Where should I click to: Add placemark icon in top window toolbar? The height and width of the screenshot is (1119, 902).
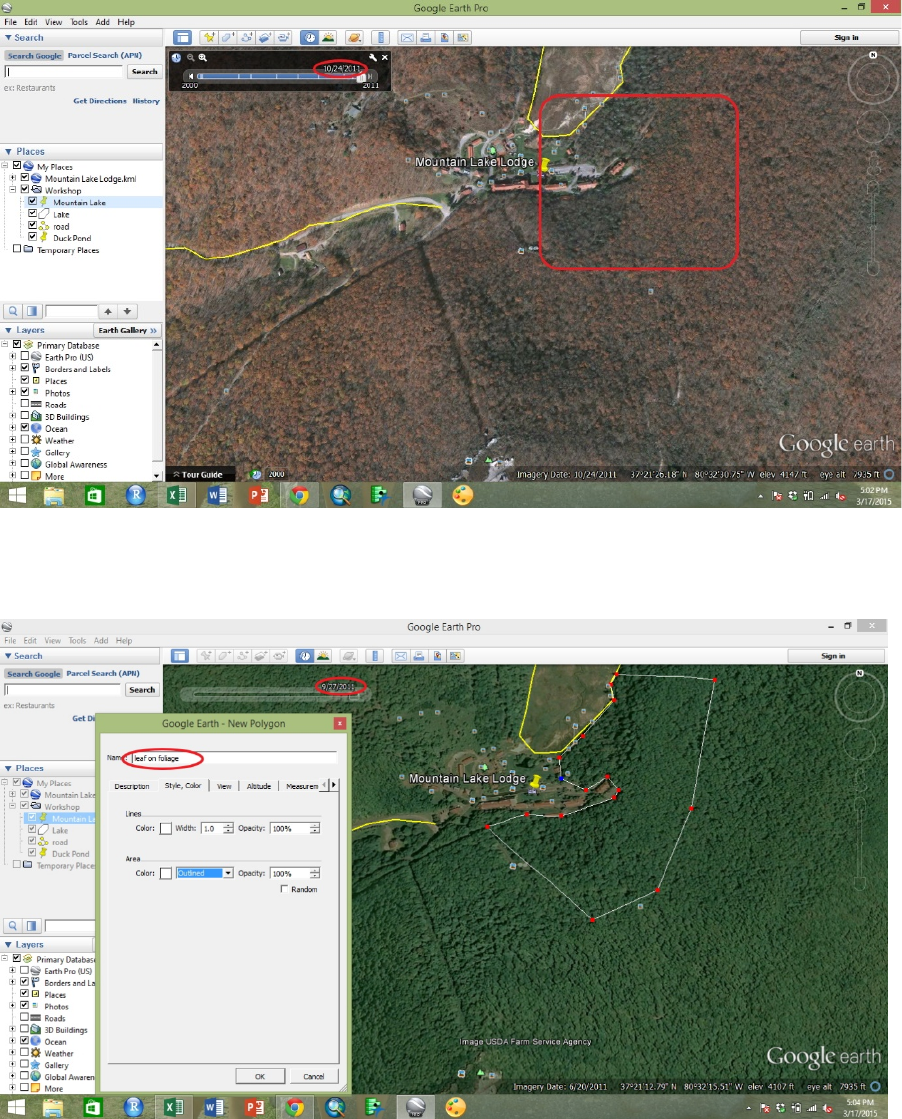[208, 38]
